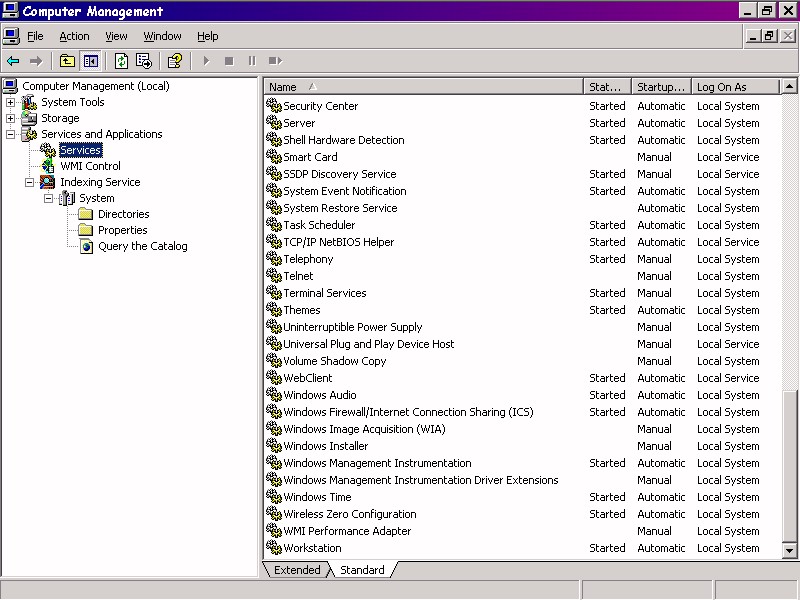This screenshot has height=600, width=800.
Task: Select Volume Shadow Copy service
Action: (x=522, y=361)
